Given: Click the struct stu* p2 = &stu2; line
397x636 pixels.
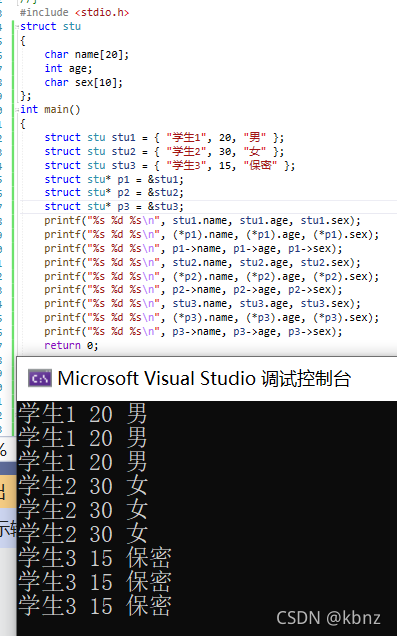Looking at the screenshot, I should coord(114,193).
